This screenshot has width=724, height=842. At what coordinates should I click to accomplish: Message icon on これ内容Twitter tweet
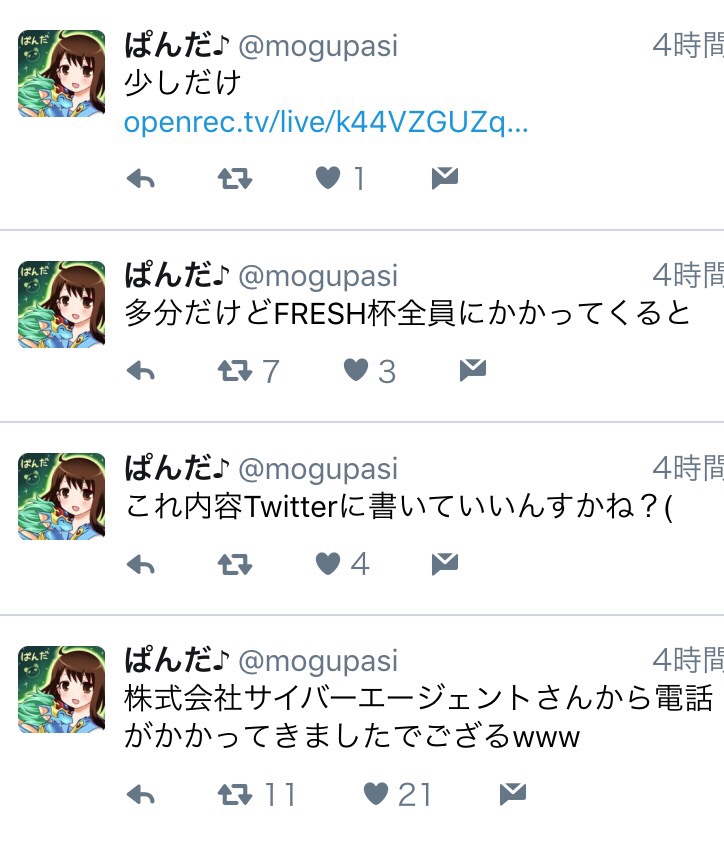[x=445, y=563]
